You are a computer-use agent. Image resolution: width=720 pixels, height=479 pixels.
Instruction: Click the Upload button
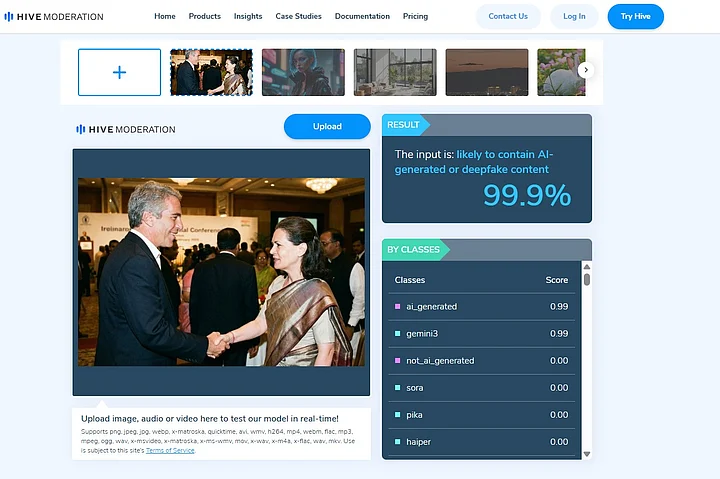(x=327, y=126)
